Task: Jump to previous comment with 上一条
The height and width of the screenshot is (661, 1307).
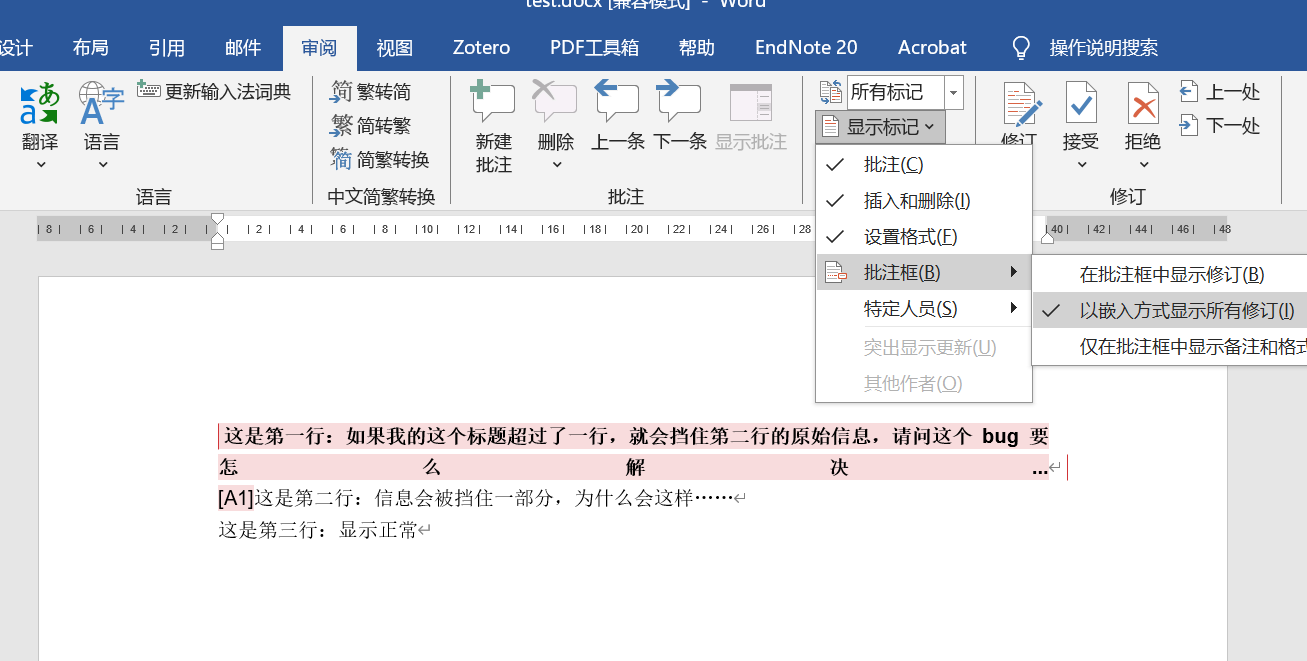Action: pyautogui.click(x=617, y=110)
